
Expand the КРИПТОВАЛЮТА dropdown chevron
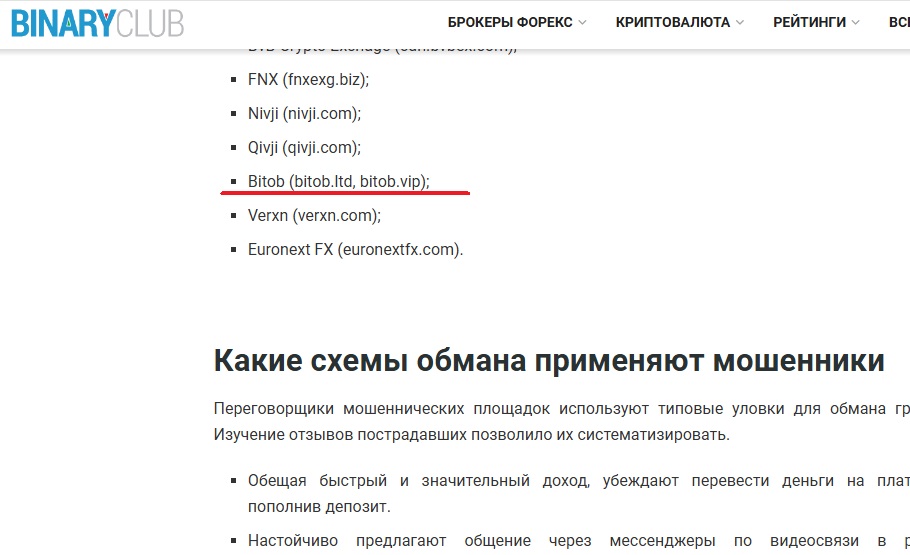tap(740, 23)
